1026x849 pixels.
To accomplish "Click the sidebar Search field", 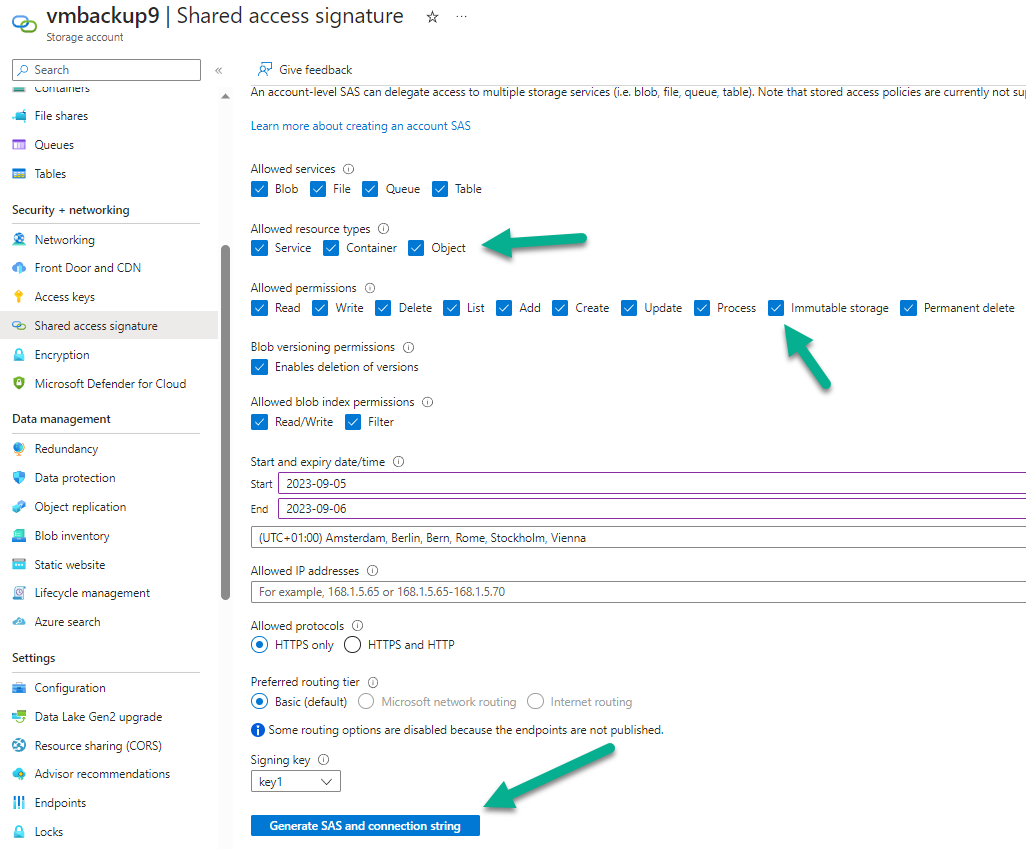I will coord(107,70).
